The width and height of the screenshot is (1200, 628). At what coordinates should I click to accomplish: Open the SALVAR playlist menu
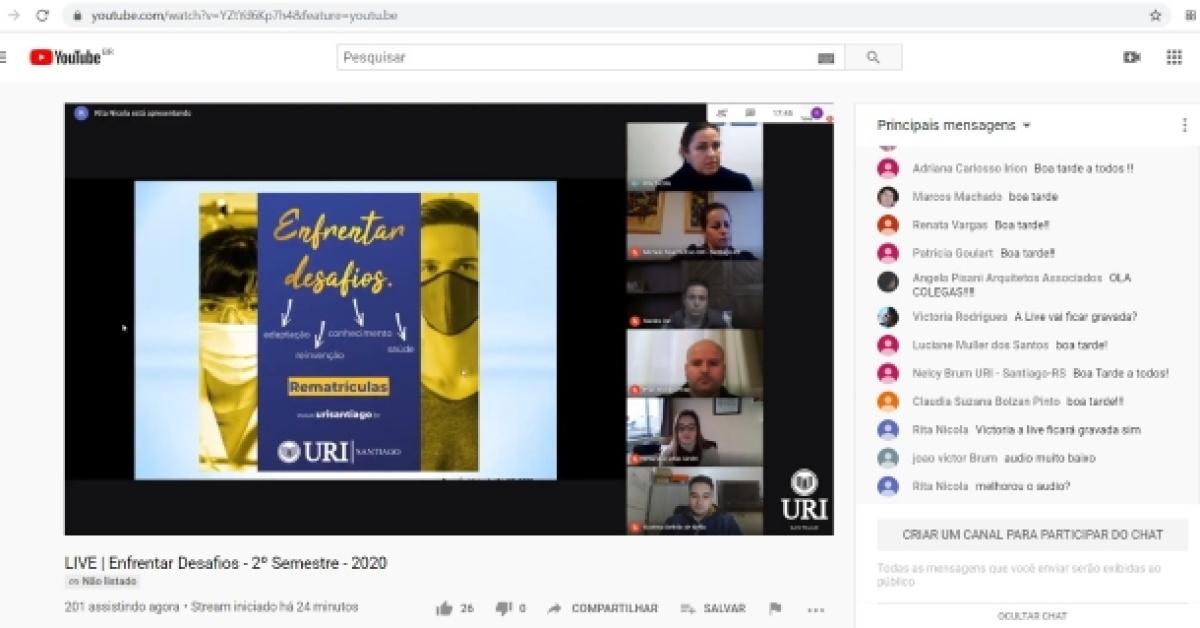(713, 608)
